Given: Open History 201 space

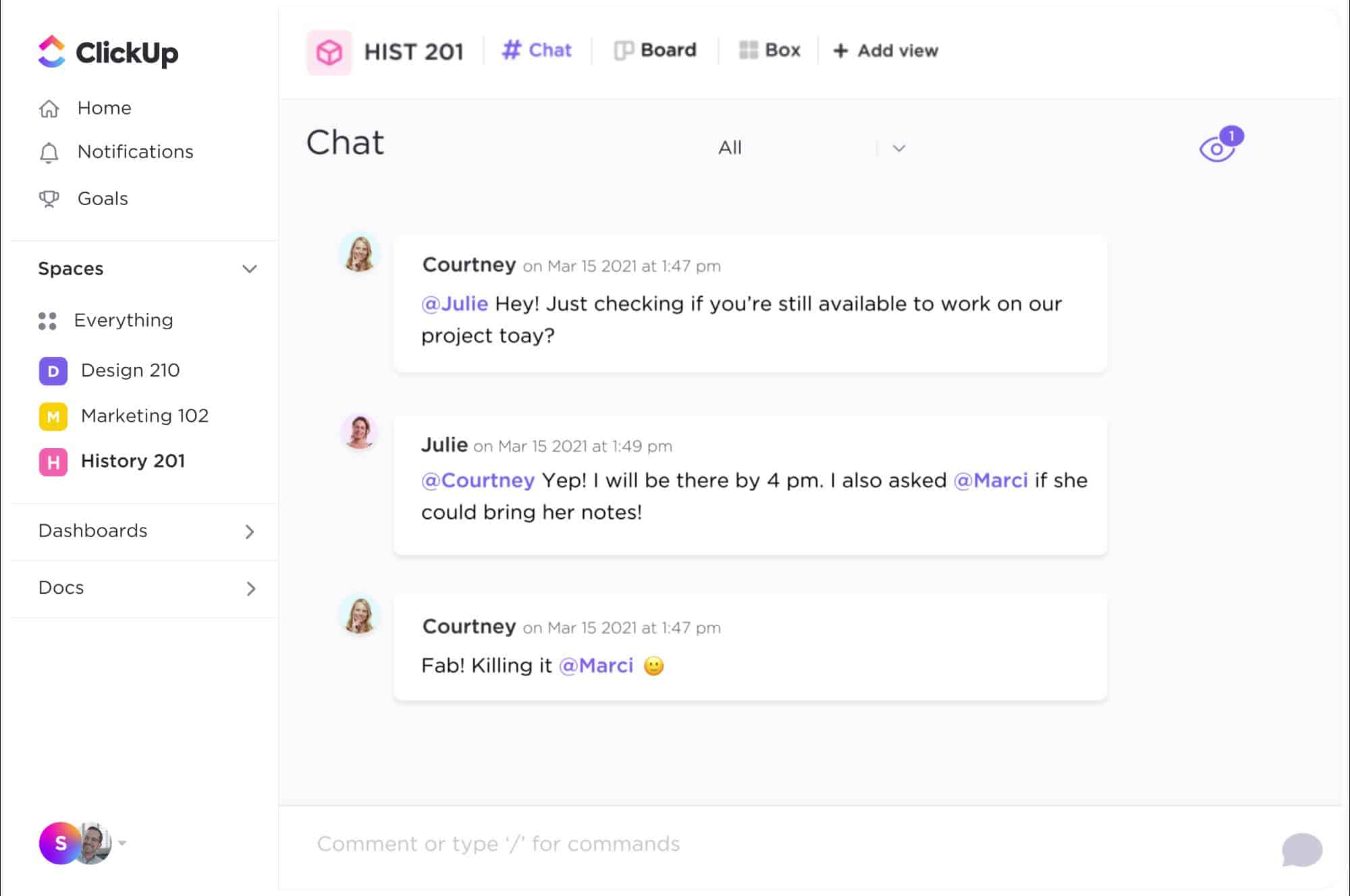Looking at the screenshot, I should [x=132, y=461].
